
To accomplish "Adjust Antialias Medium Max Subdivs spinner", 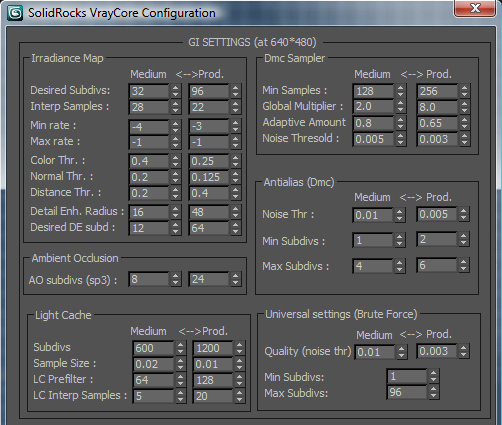I will (399, 266).
